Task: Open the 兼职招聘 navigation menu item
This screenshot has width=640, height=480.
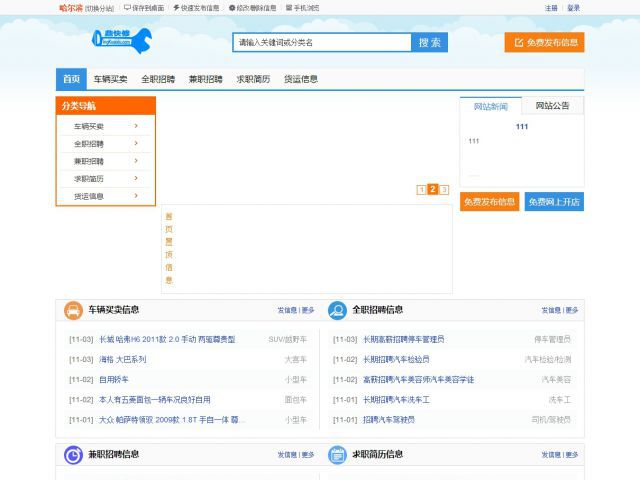Action: (205, 79)
